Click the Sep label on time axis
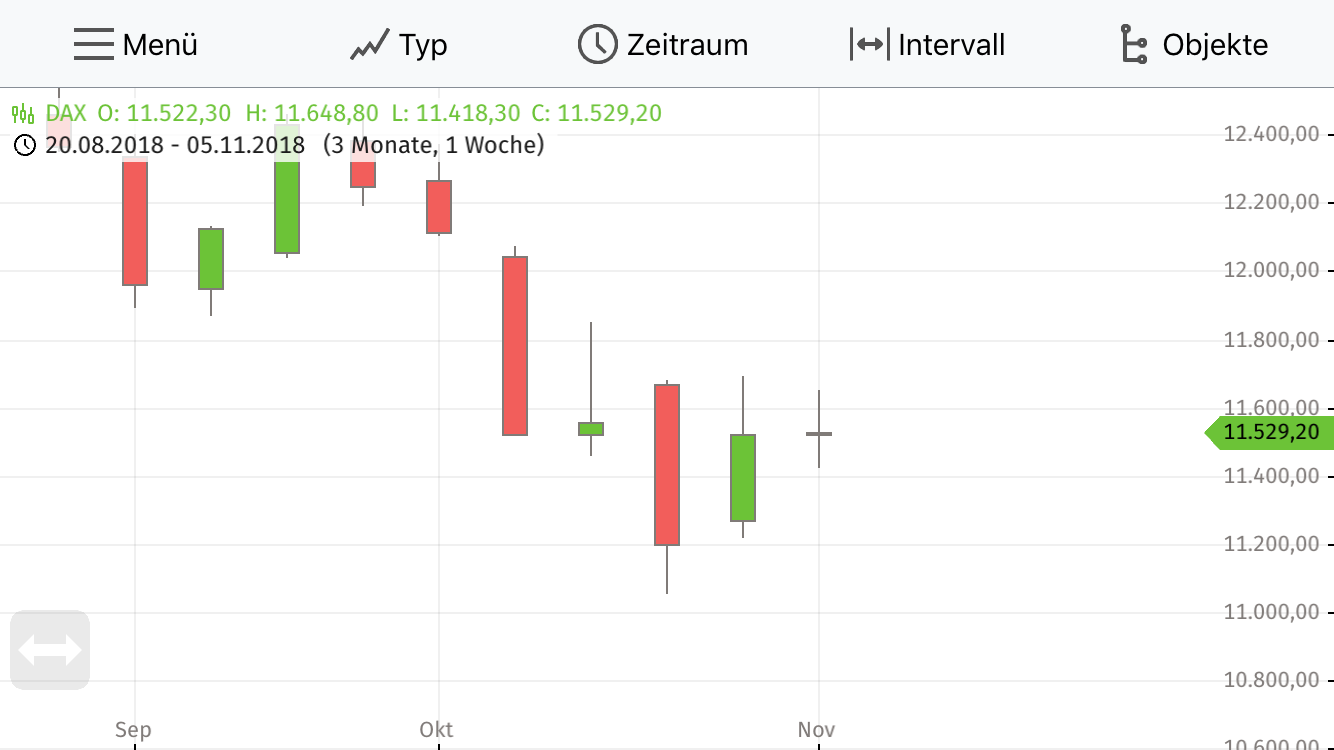 pos(133,729)
